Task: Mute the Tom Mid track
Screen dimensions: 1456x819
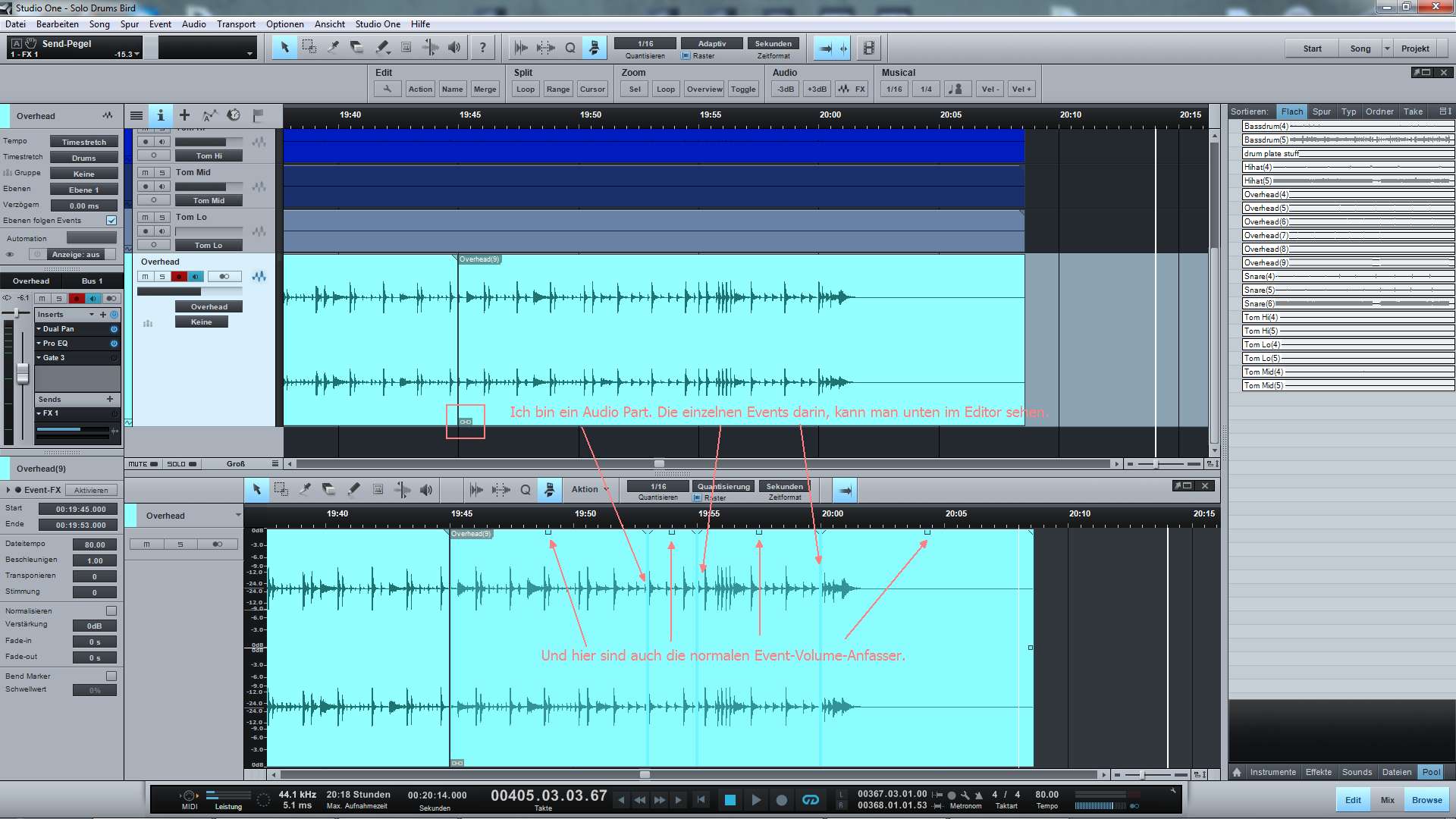Action: click(146, 173)
